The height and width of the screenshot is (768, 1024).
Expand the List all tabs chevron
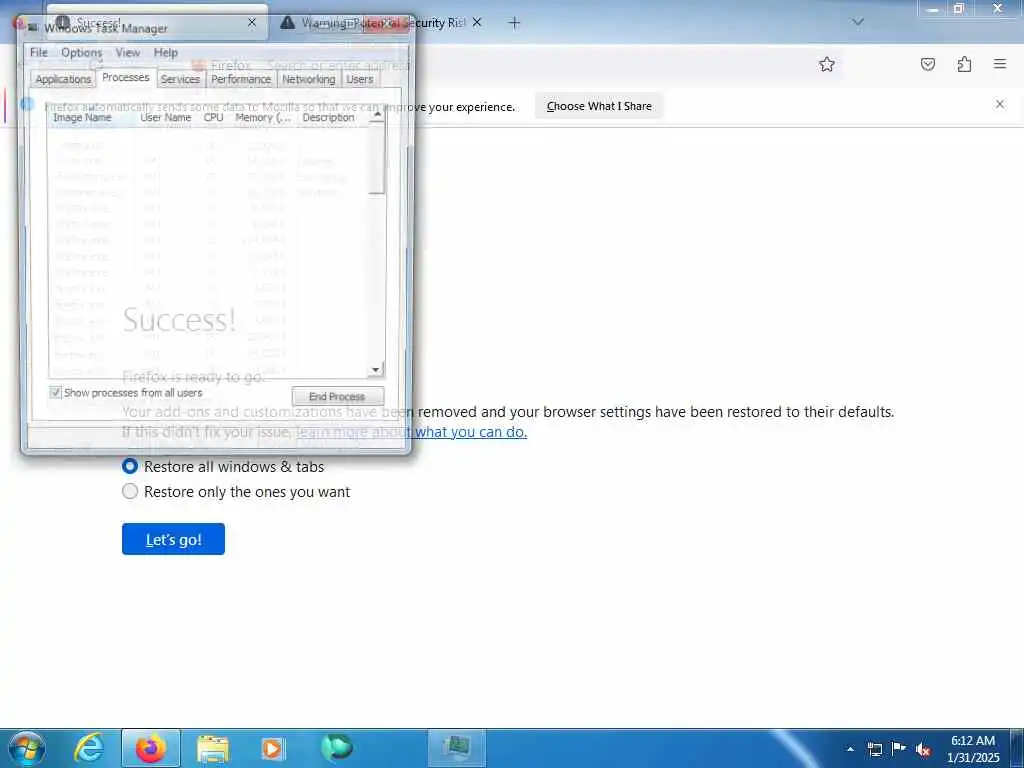858,22
